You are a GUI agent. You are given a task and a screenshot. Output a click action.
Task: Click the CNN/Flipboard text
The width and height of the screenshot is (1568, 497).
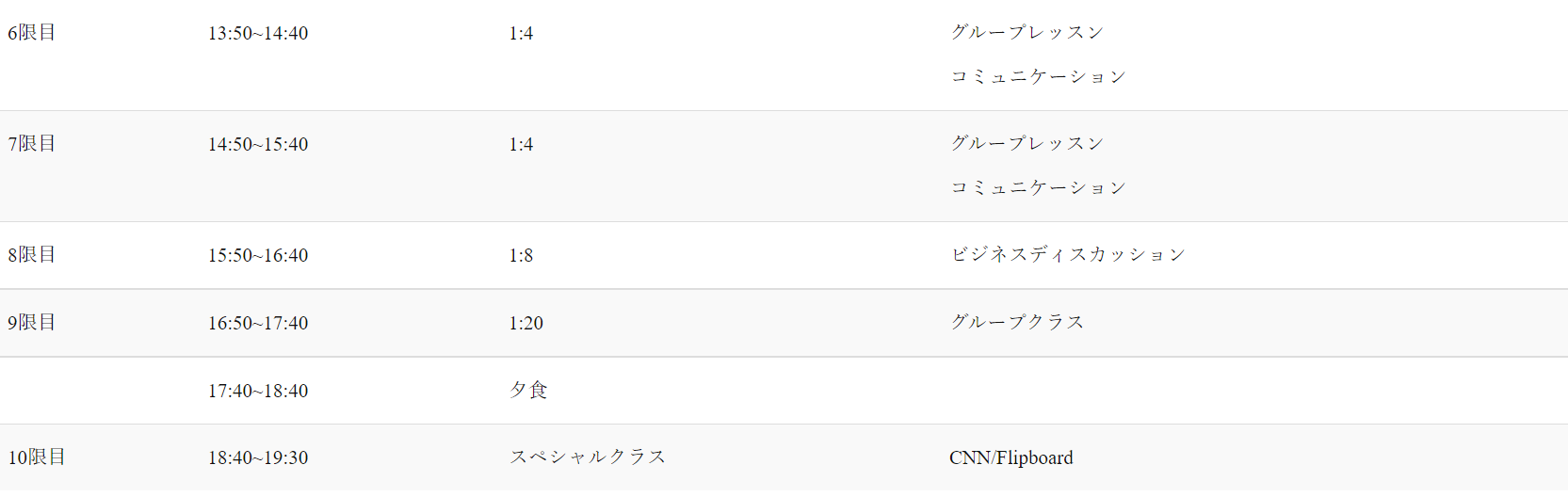point(1010,457)
